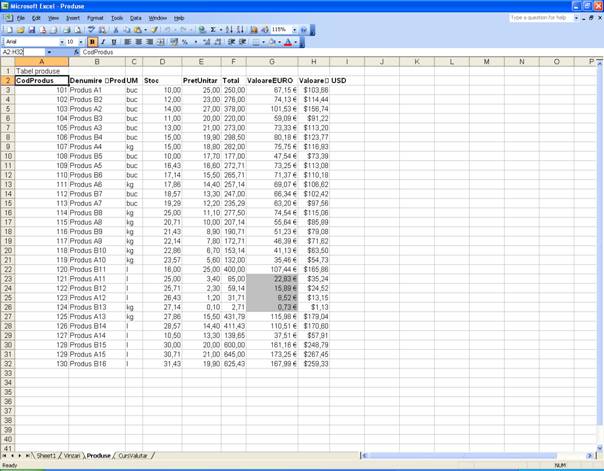Toggle Bold formatting button

(92, 42)
